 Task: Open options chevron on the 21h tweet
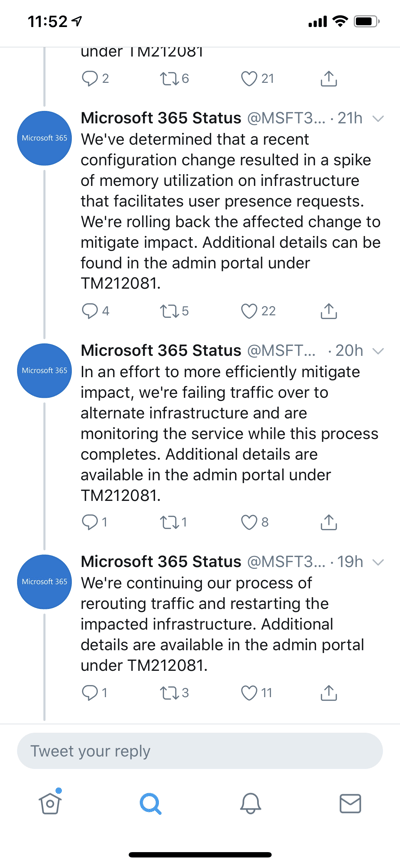pos(378,118)
